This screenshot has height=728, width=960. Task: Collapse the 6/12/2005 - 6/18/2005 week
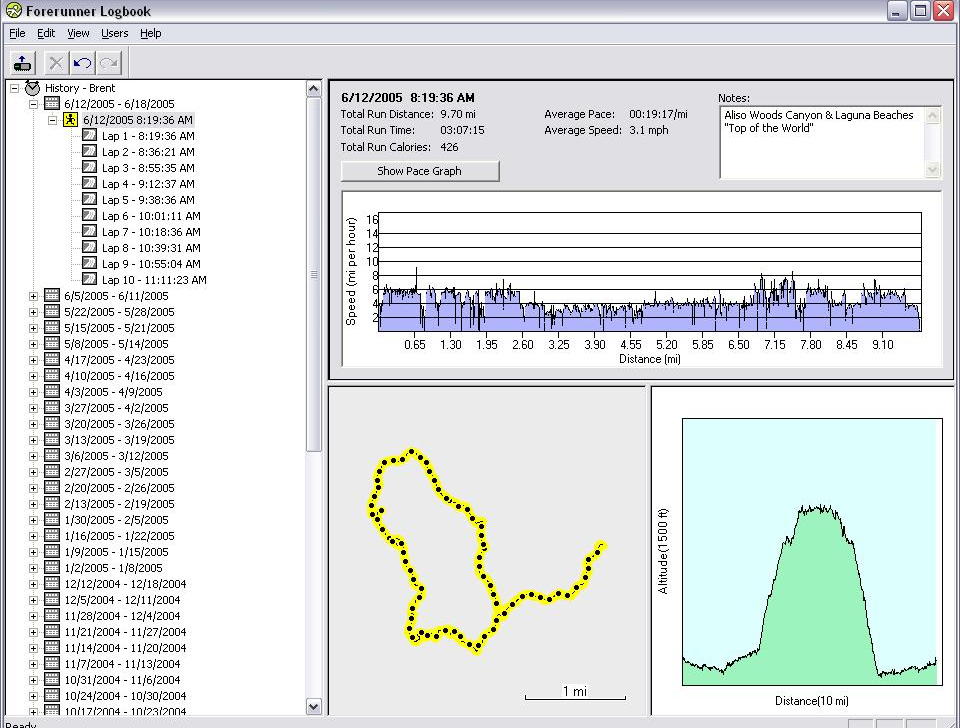[34, 104]
